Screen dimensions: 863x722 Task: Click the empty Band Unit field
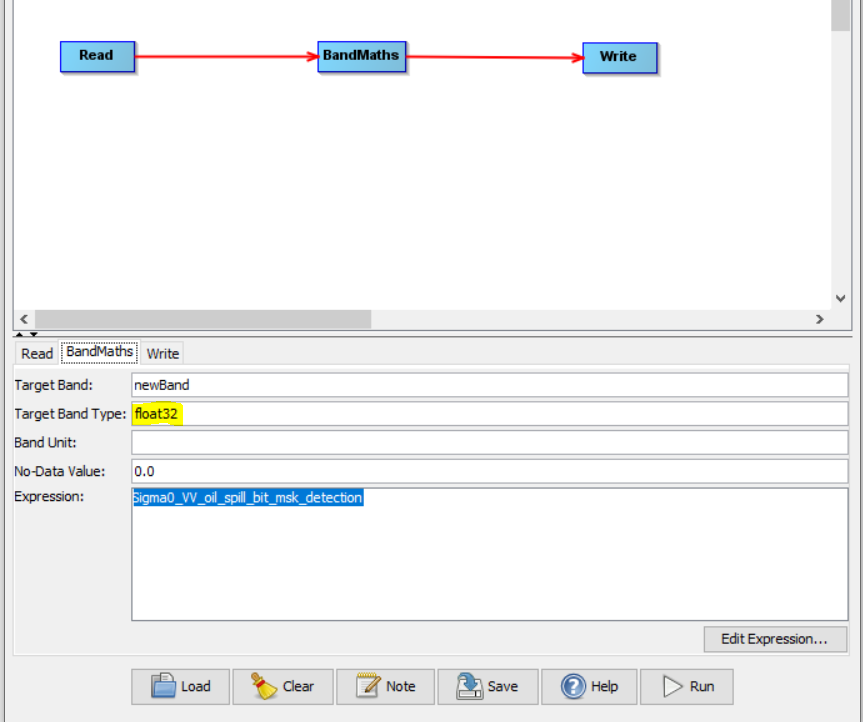pyautogui.click(x=489, y=442)
